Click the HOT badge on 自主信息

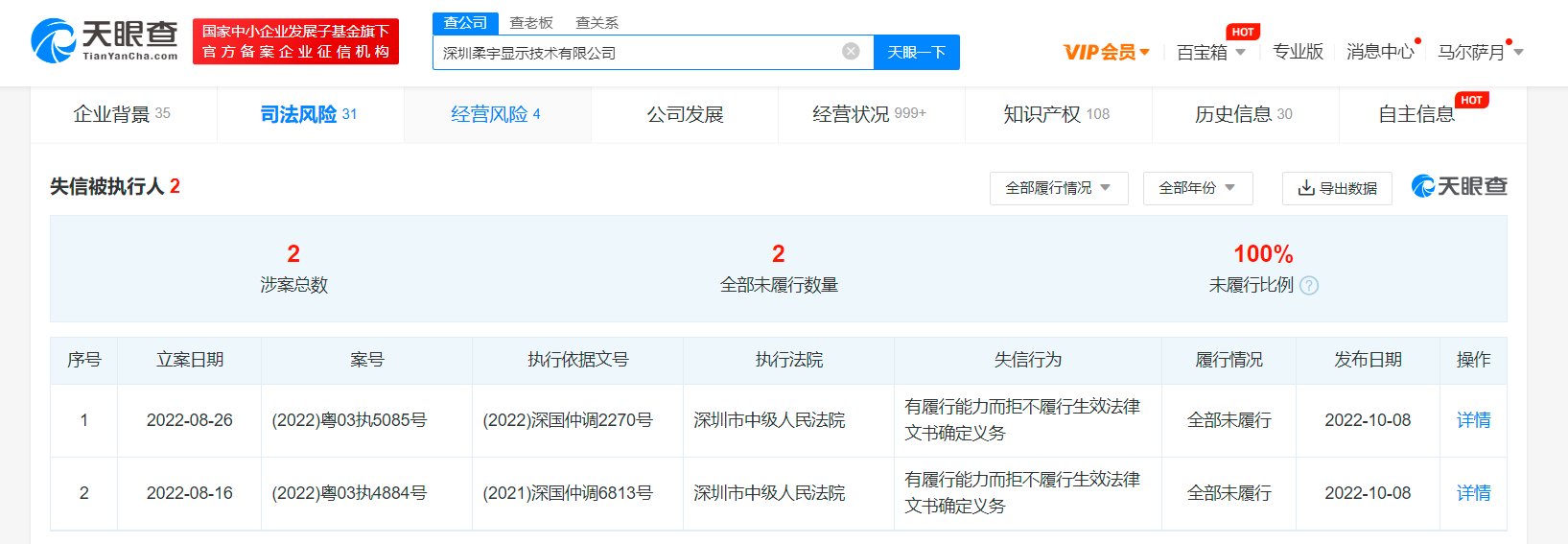[x=1472, y=100]
